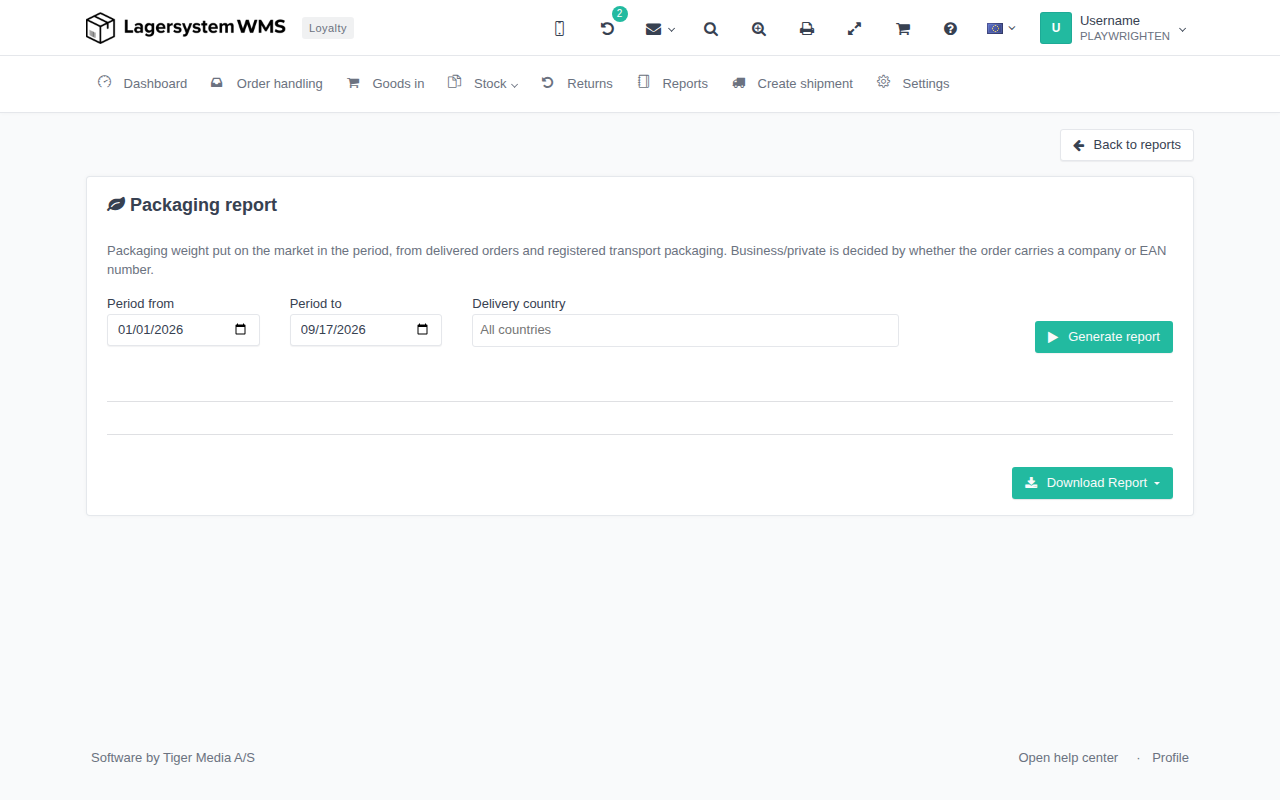Image resolution: width=1280 pixels, height=800 pixels.
Task: Click the green U user avatar
Action: [1056, 28]
